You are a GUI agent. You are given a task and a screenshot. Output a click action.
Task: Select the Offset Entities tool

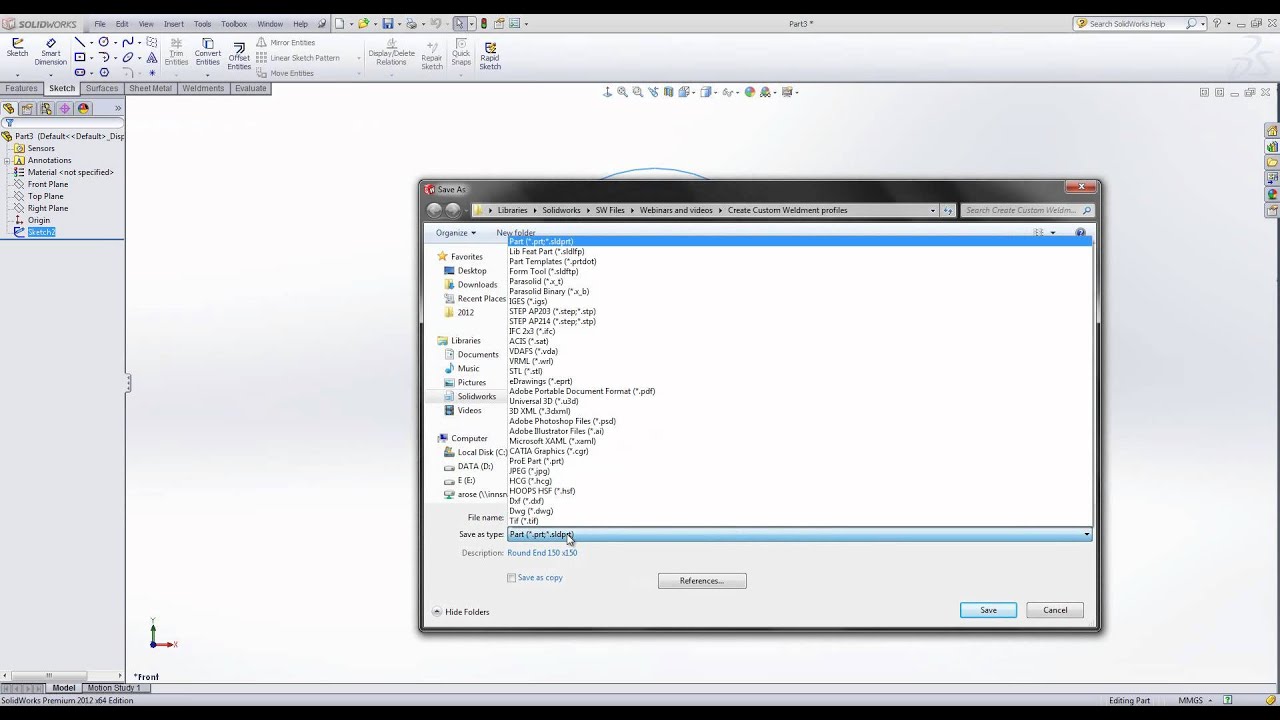pyautogui.click(x=239, y=56)
